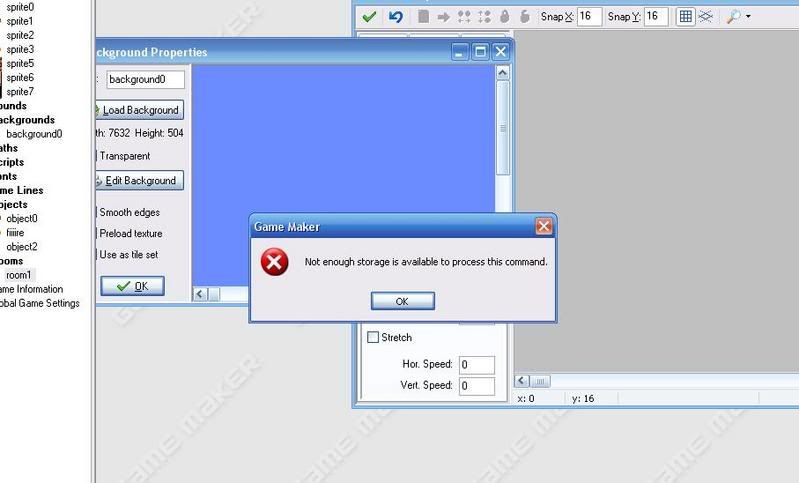
Task: Click the background0 name field
Action: click(145, 79)
